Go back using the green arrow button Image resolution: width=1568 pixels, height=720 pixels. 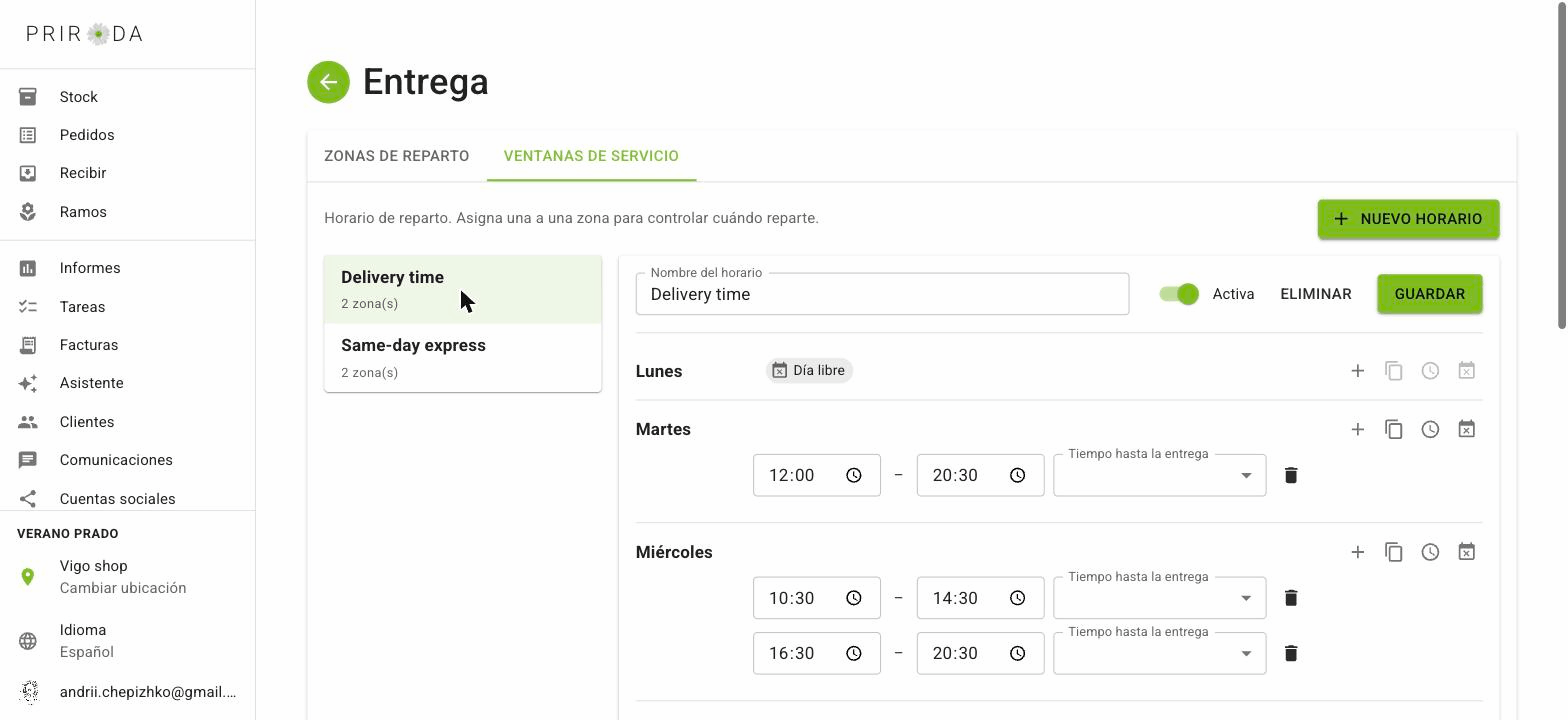328,82
